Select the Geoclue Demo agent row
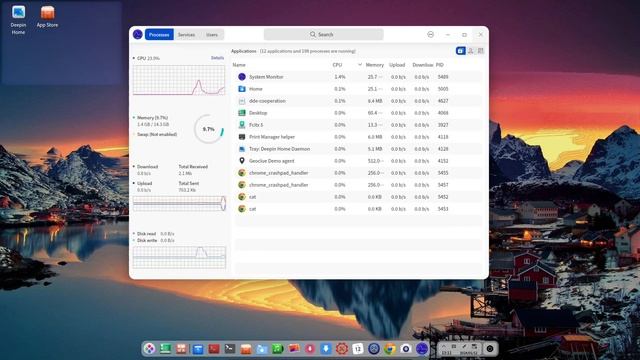The width and height of the screenshot is (640, 360). coord(358,161)
